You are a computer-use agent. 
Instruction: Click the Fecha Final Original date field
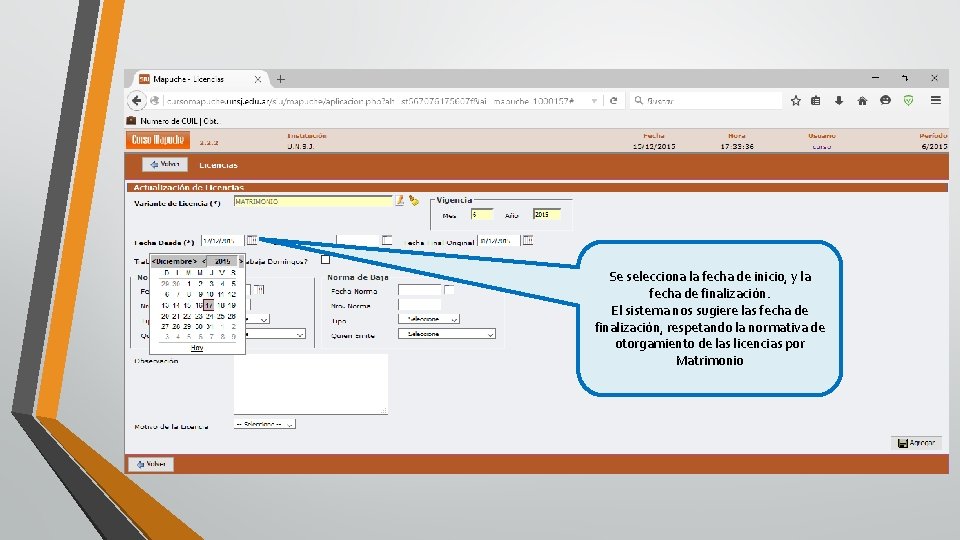(499, 241)
